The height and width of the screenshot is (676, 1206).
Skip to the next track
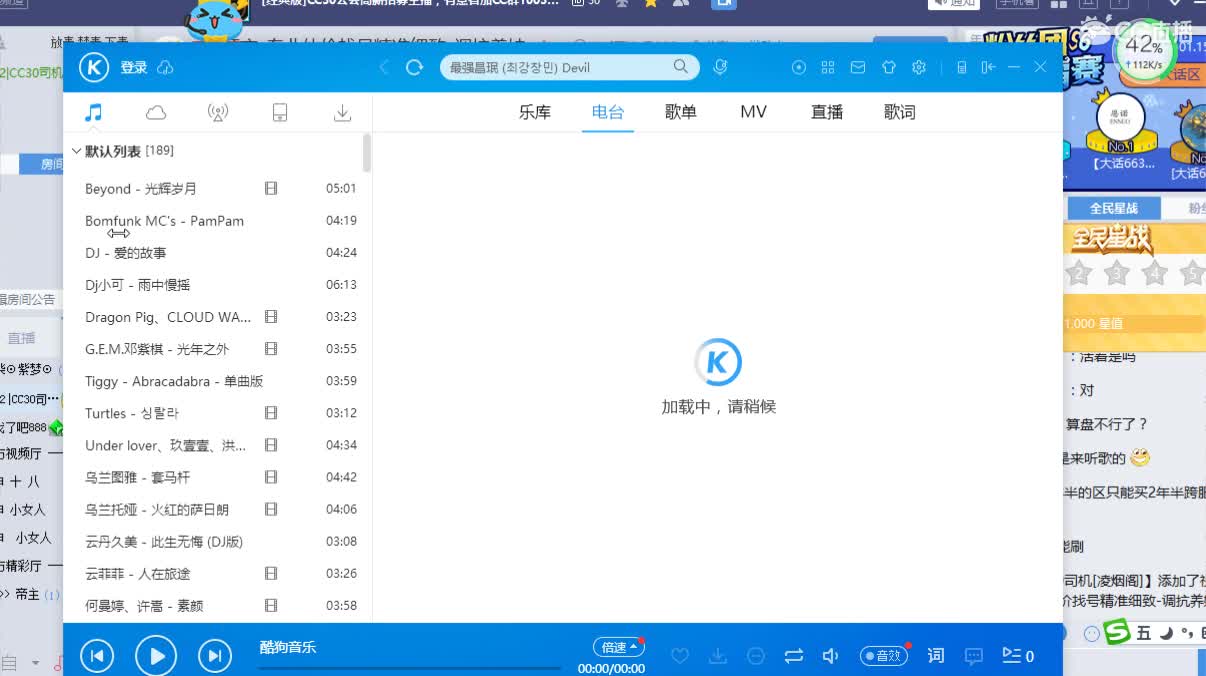(215, 656)
